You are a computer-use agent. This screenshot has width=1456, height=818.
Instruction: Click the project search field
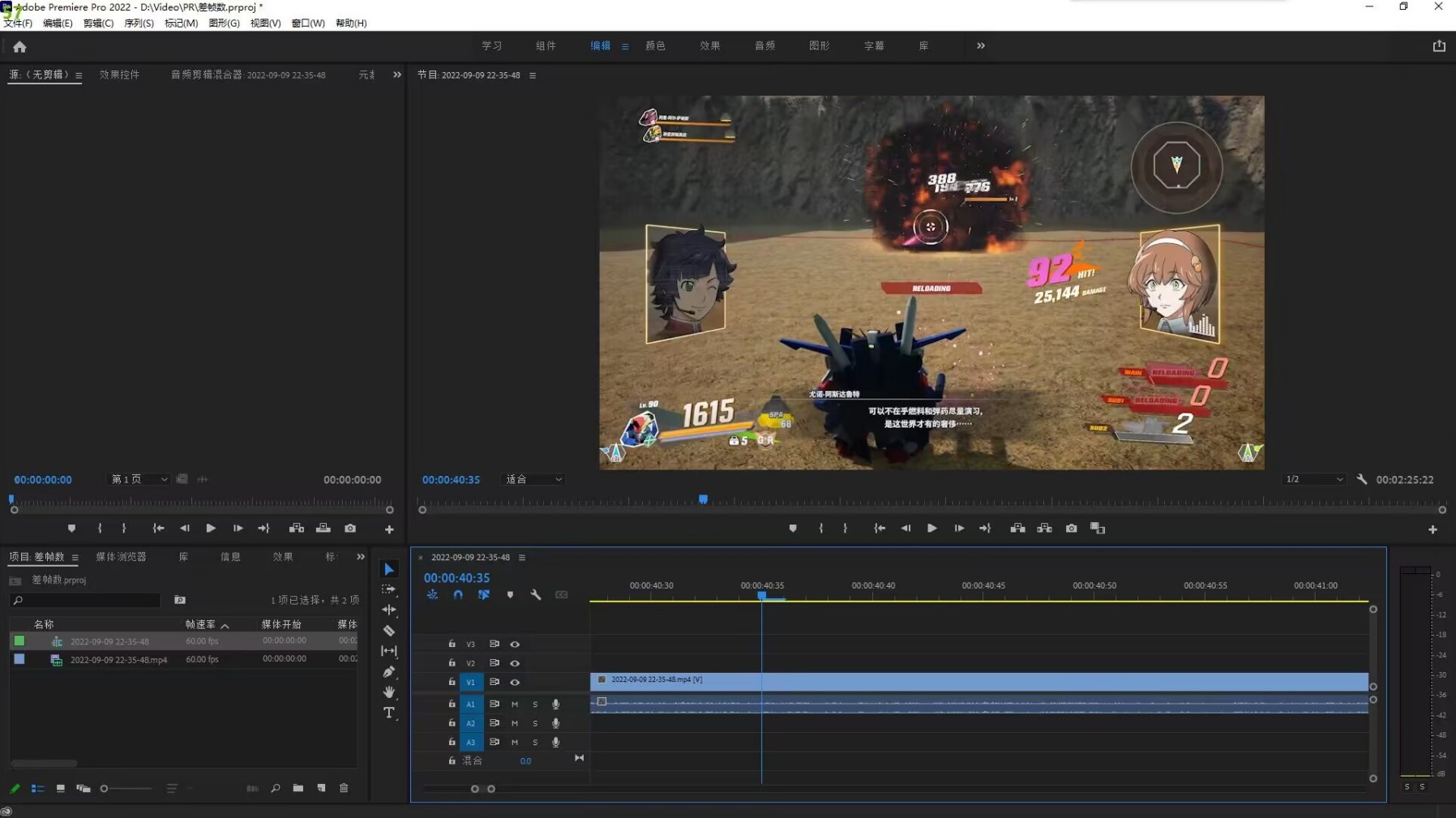coord(86,601)
